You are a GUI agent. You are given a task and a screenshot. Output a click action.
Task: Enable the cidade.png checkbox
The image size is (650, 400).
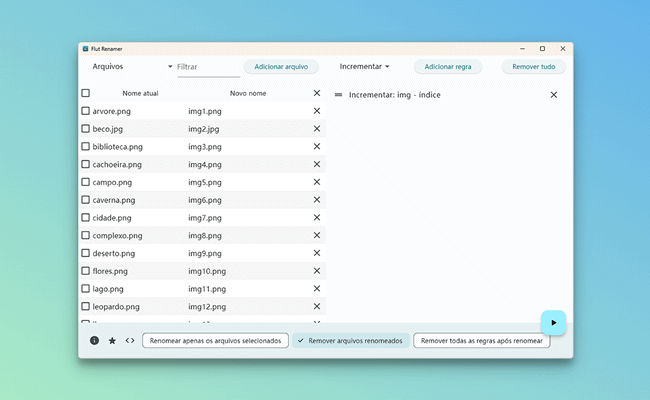pyautogui.click(x=85, y=217)
